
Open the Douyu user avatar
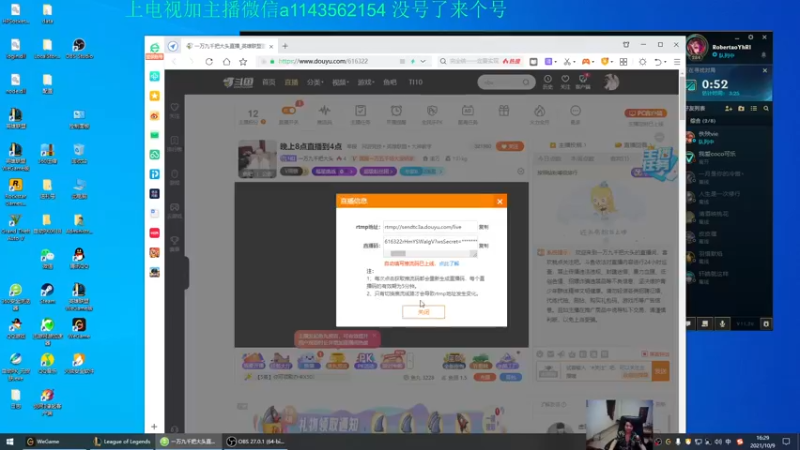[x=611, y=82]
